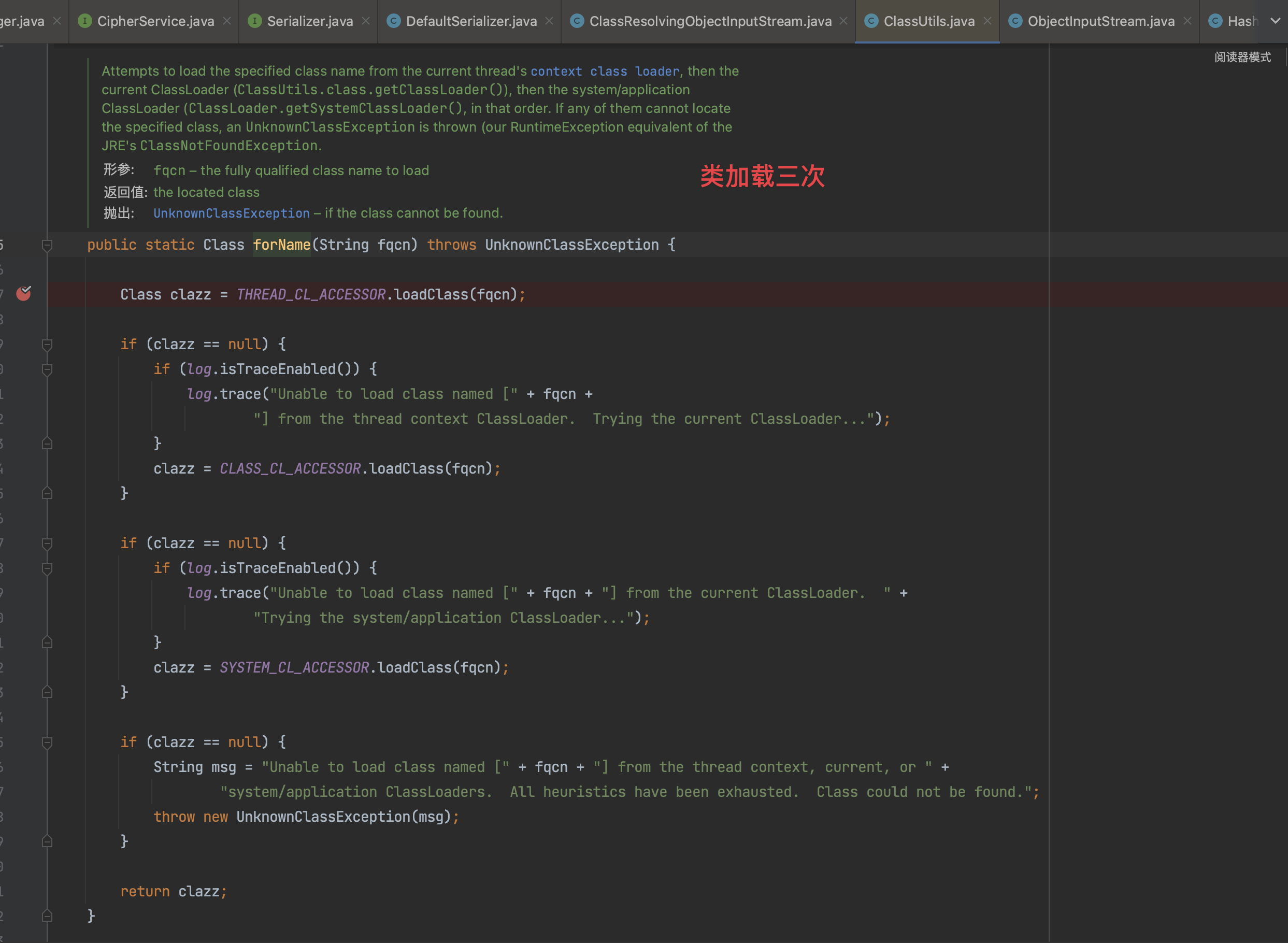The height and width of the screenshot is (943, 1288).
Task: Click the 'return clazz;' statement
Action: pos(174,892)
